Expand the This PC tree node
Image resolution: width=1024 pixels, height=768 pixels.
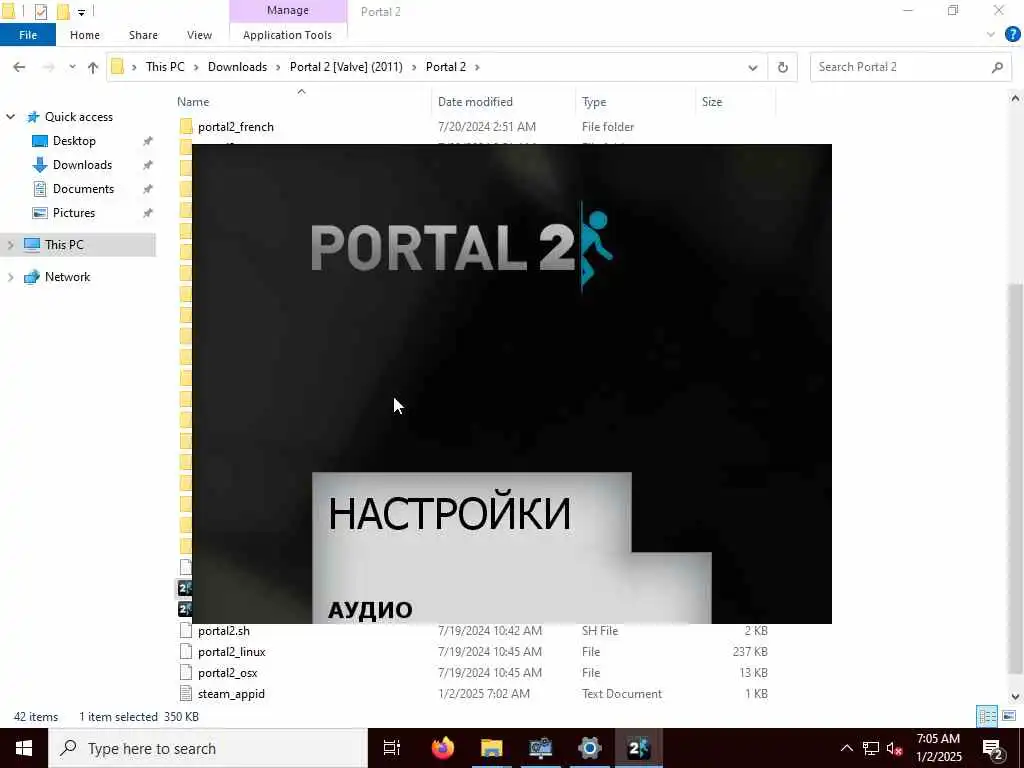[10, 245]
